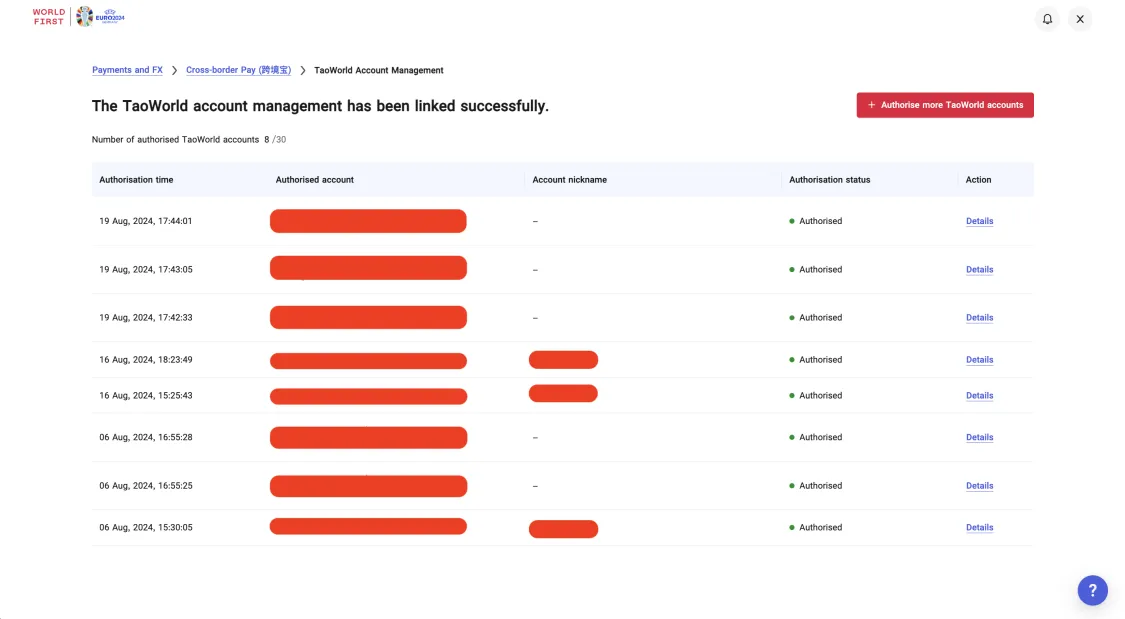Screen dimensions: 1125x619
Task: Open the notifications bell icon
Action: [1047, 19]
